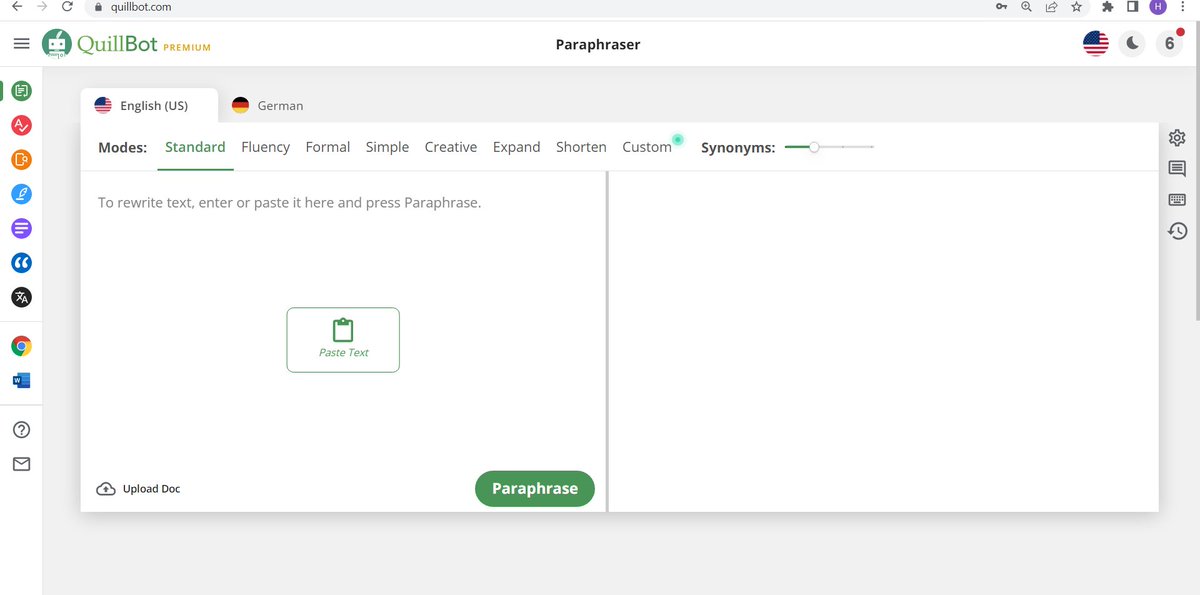Click the browser zoom magnifier icon
This screenshot has width=1200, height=595.
(x=1027, y=7)
